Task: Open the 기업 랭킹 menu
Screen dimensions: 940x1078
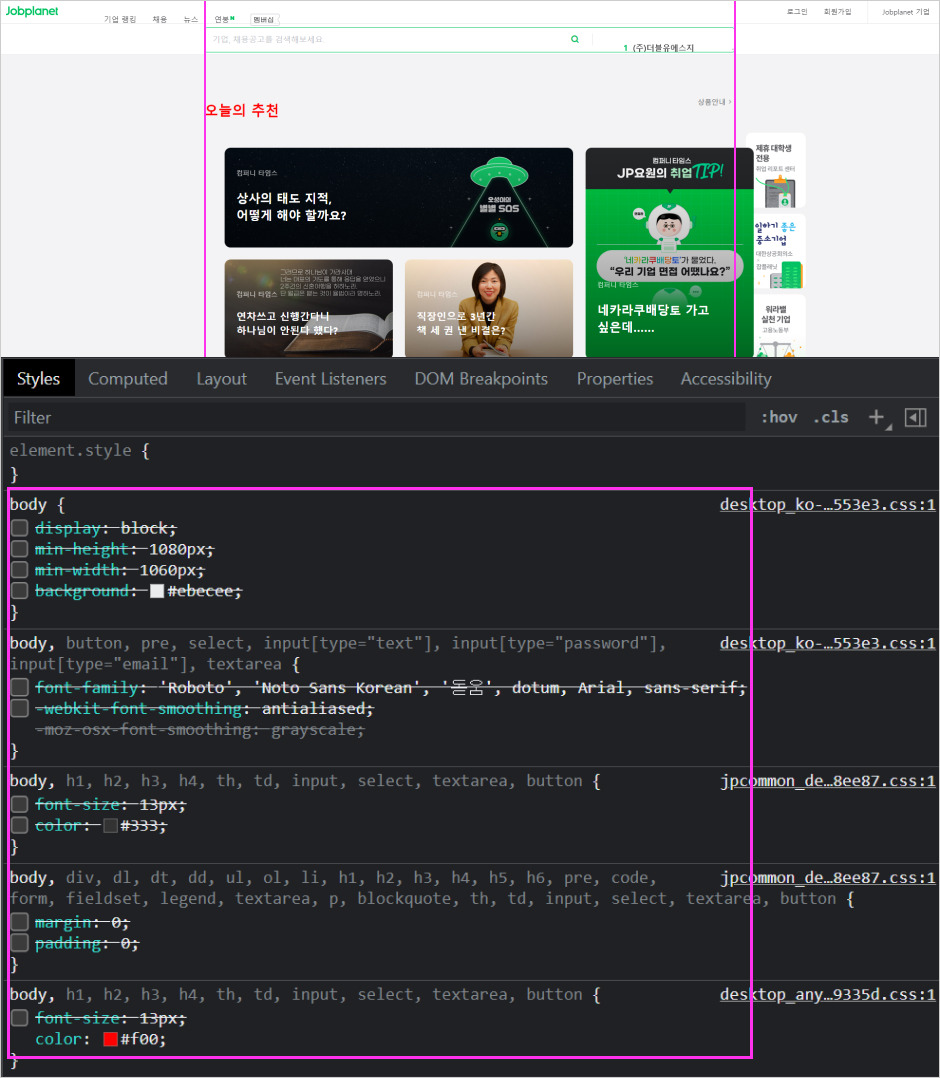Action: click(120, 19)
